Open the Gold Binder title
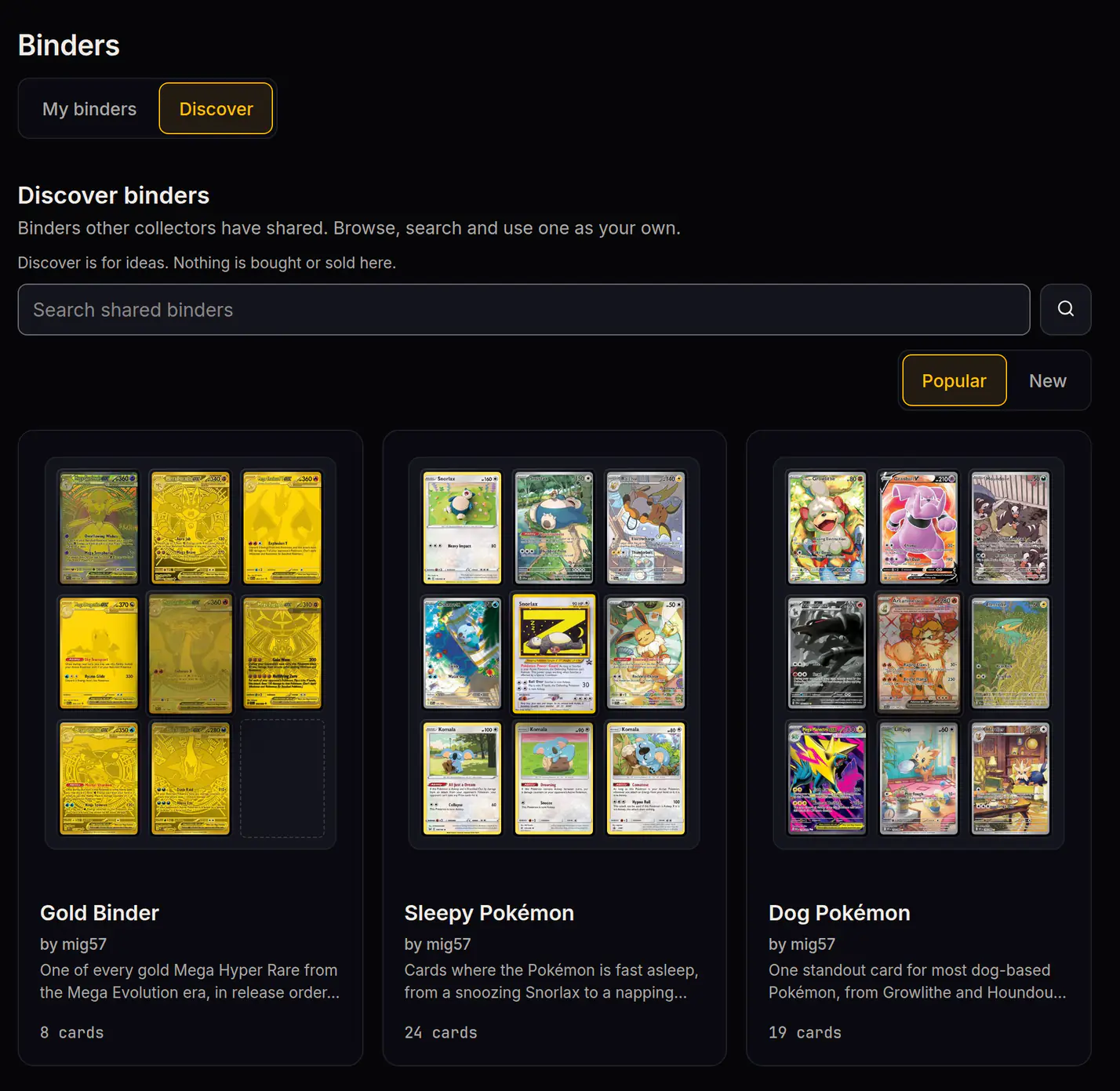1120x1091 pixels. click(x=100, y=913)
